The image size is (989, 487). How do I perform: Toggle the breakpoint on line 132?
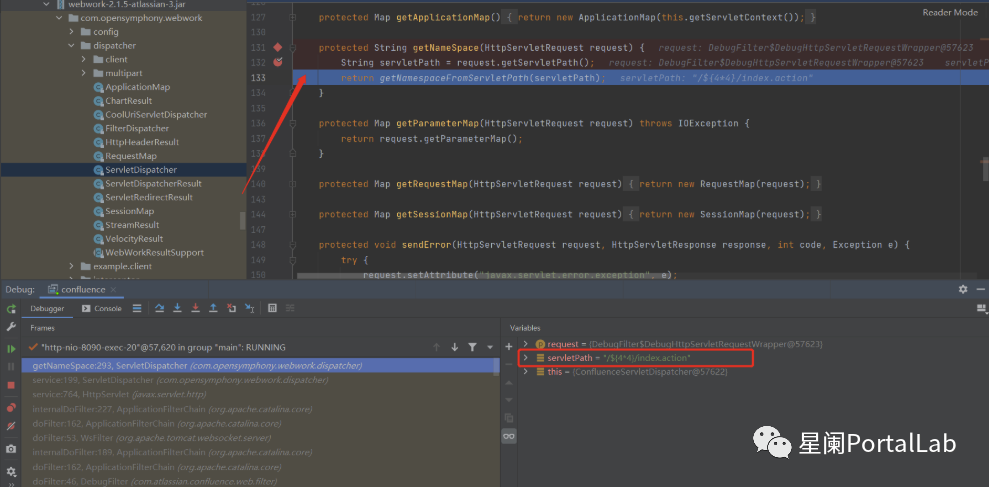point(278,62)
